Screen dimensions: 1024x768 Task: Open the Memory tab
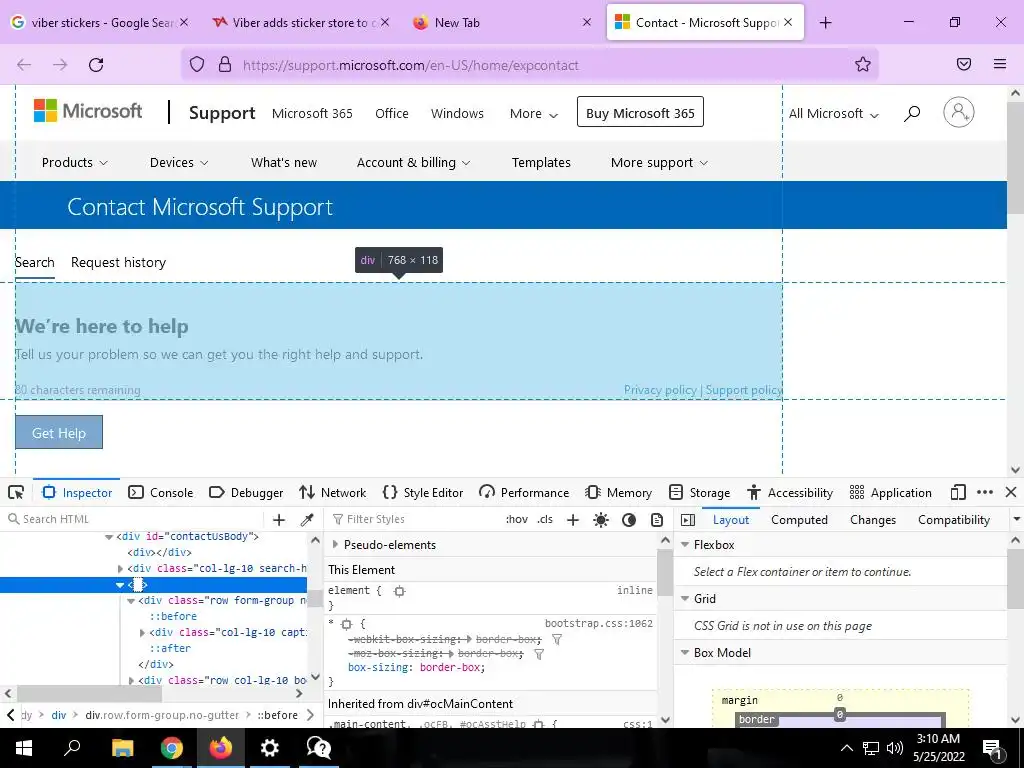coord(619,492)
